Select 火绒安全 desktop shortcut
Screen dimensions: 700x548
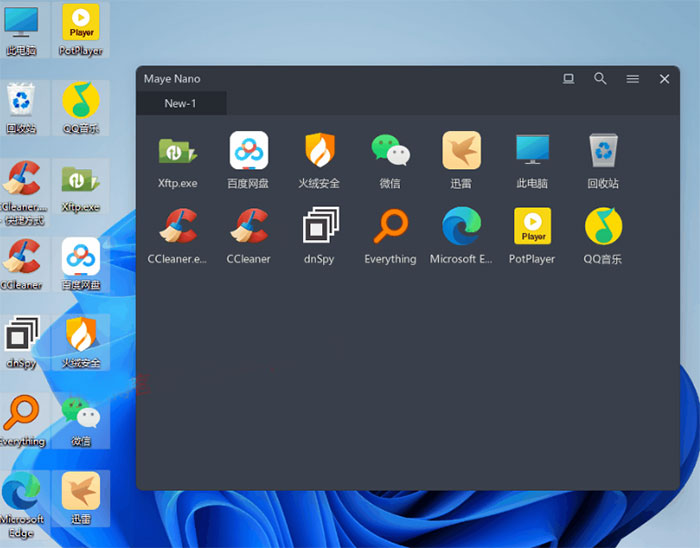coord(81,343)
